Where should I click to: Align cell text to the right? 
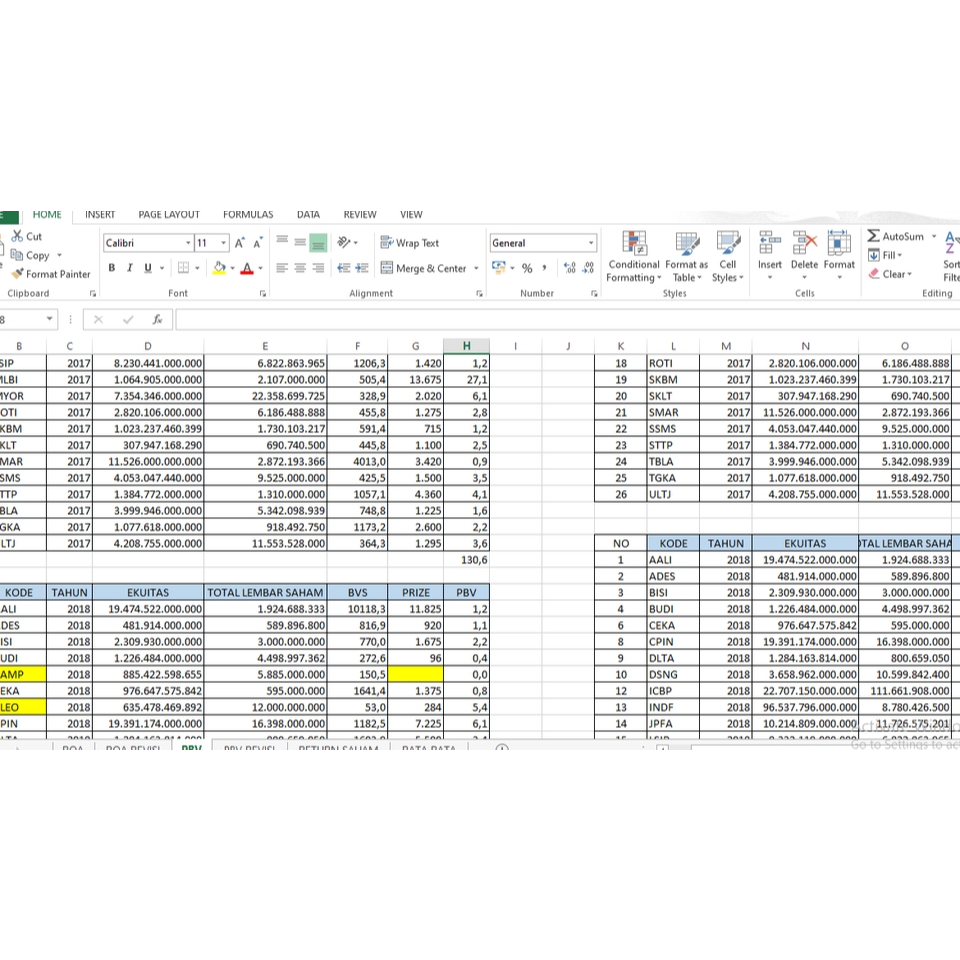(x=318, y=268)
